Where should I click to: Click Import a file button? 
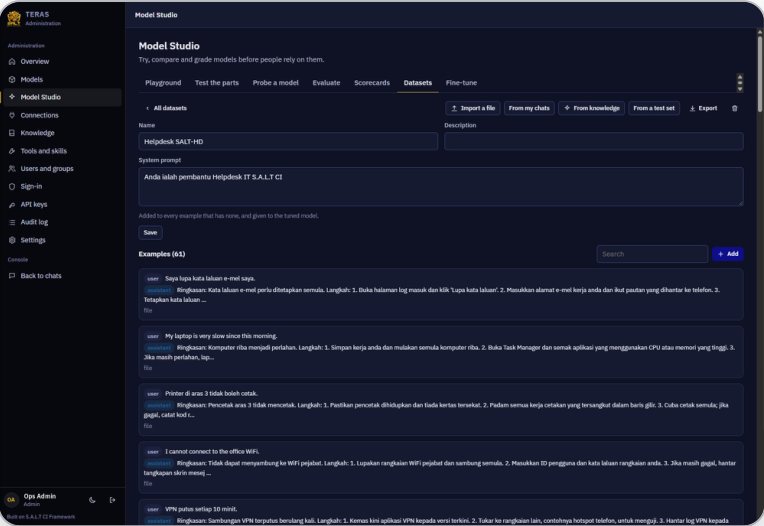tap(473, 108)
